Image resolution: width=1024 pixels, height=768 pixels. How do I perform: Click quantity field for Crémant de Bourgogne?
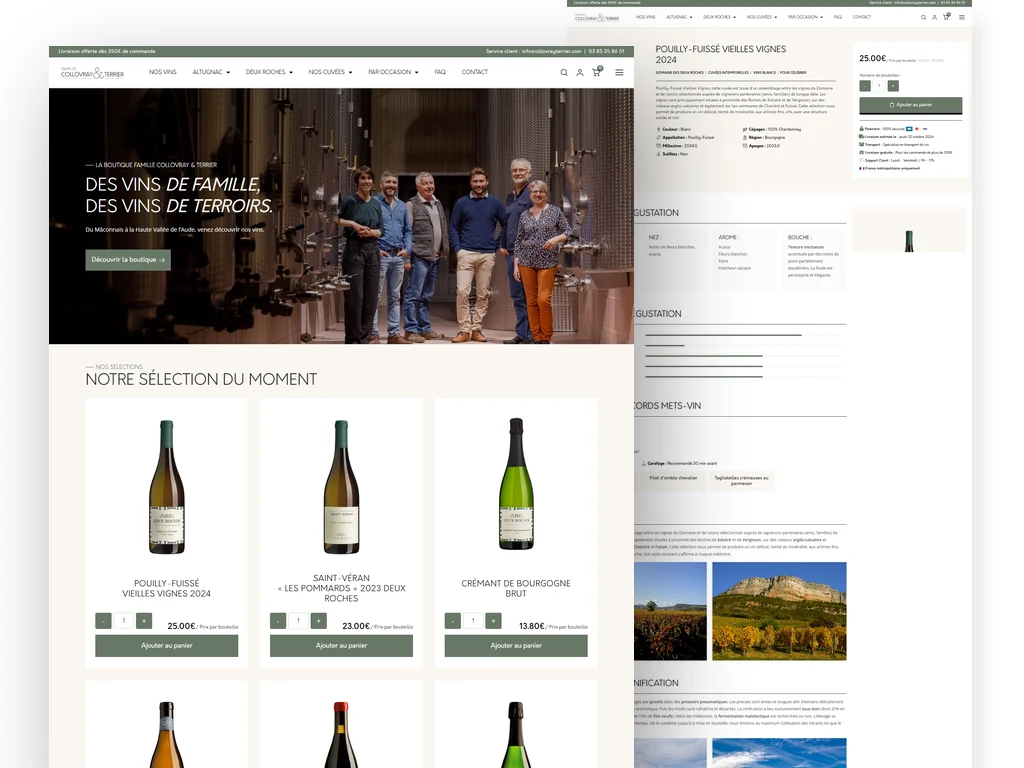[x=473, y=620]
